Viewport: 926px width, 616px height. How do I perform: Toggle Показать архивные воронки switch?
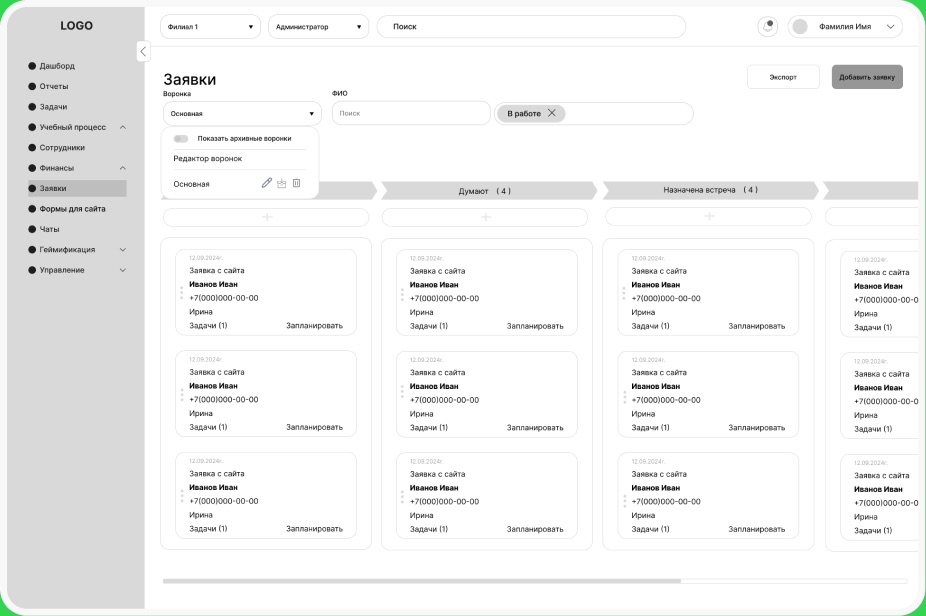click(181, 139)
